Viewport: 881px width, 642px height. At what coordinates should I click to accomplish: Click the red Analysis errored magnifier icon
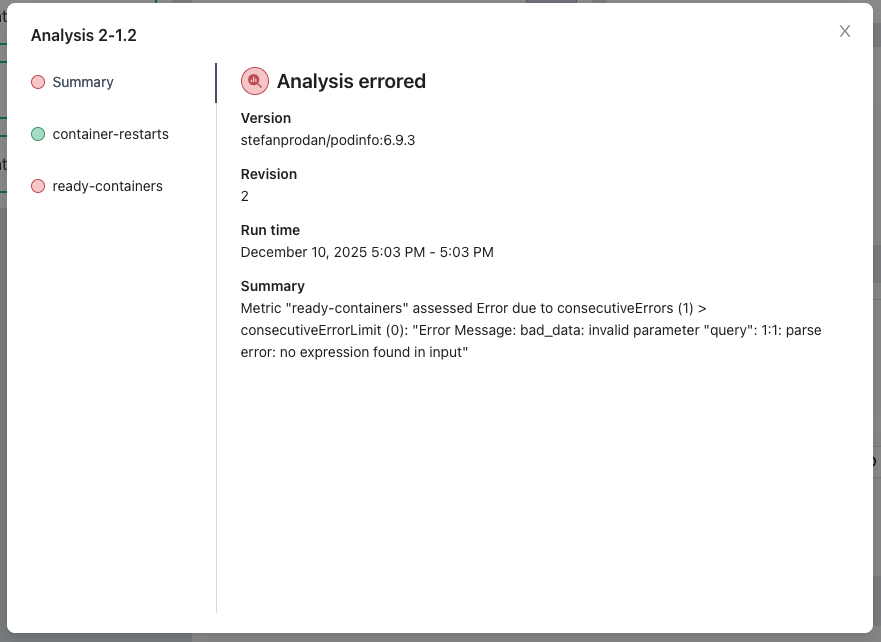tap(255, 81)
